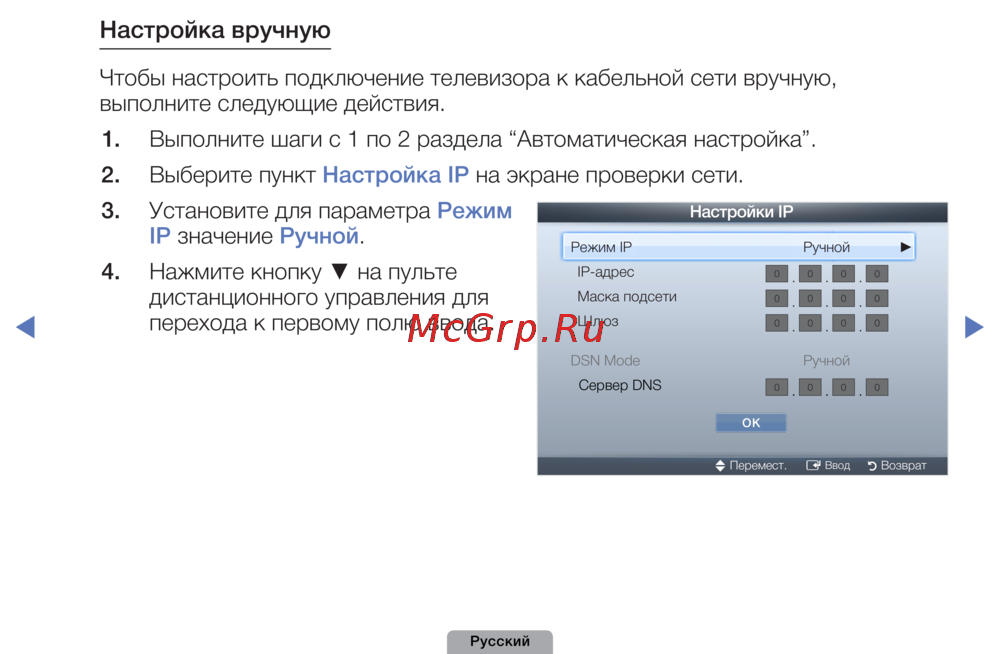Viewport: 1000px width, 654px height.
Task: Select the Режим IP row
Action: point(738,247)
